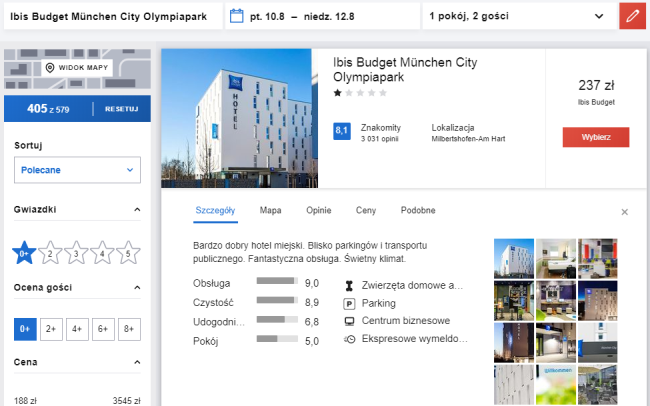
Task: Click the Obsługa 9,0 rating bar
Action: coord(277,281)
